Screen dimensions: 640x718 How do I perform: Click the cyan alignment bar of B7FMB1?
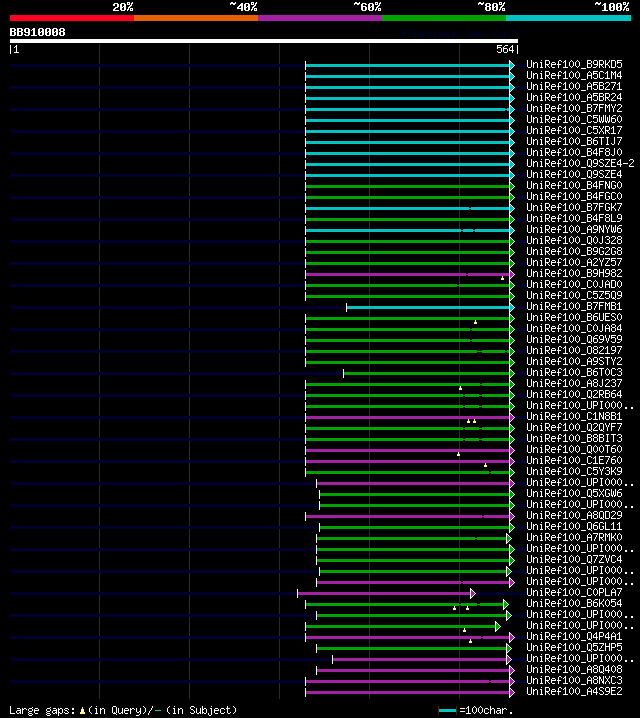[428, 307]
